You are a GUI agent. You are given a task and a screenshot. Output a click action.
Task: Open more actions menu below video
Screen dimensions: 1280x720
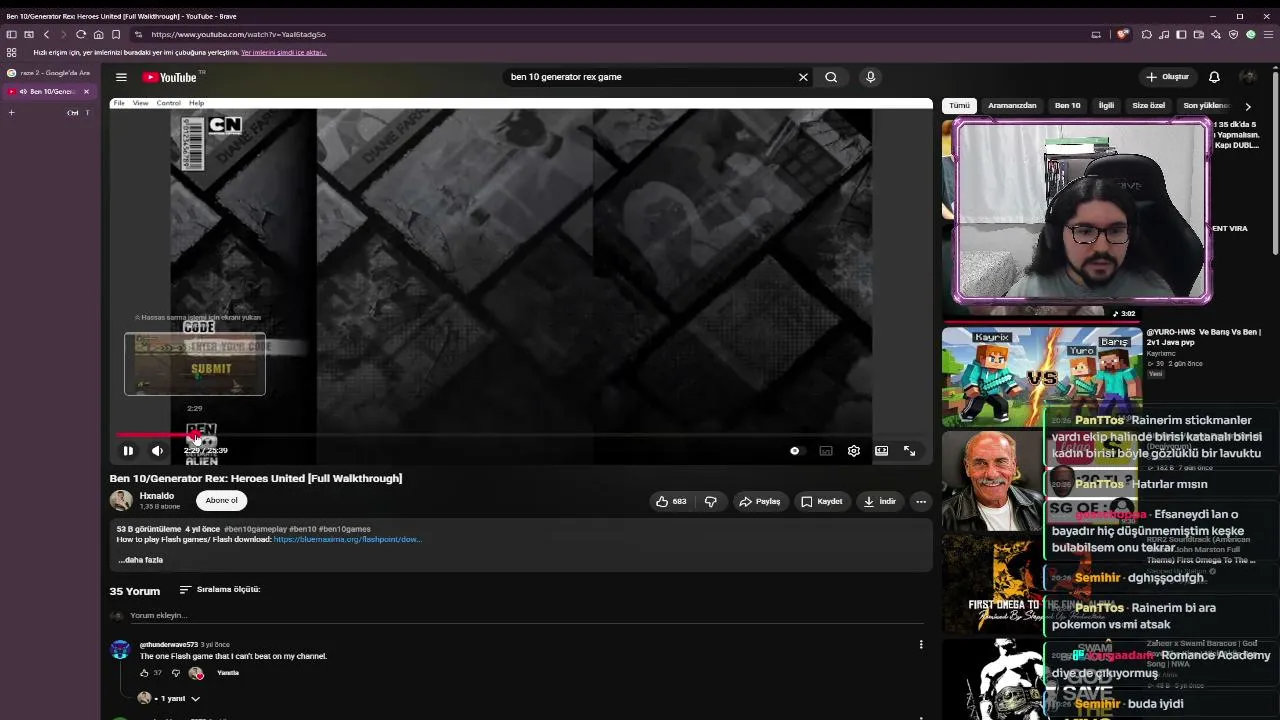pyautogui.click(x=921, y=501)
